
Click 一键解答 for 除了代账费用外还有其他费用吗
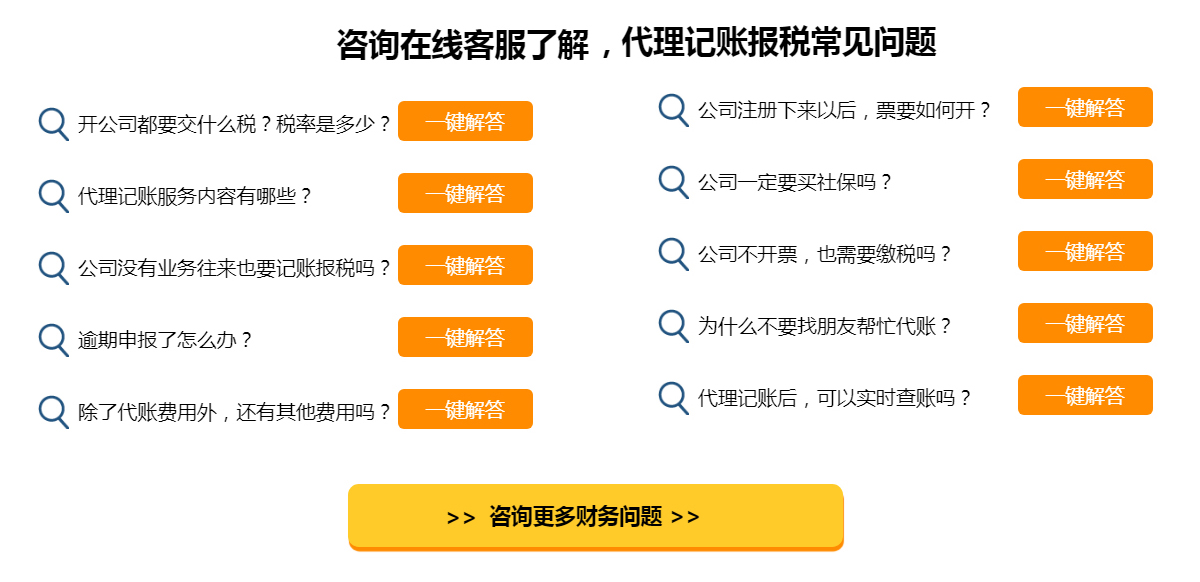[x=465, y=409]
